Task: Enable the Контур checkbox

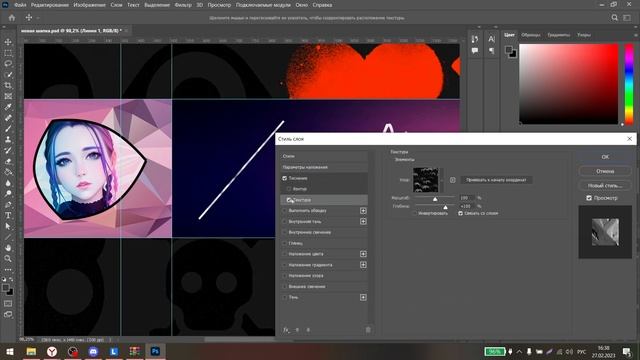Action: tap(289, 189)
